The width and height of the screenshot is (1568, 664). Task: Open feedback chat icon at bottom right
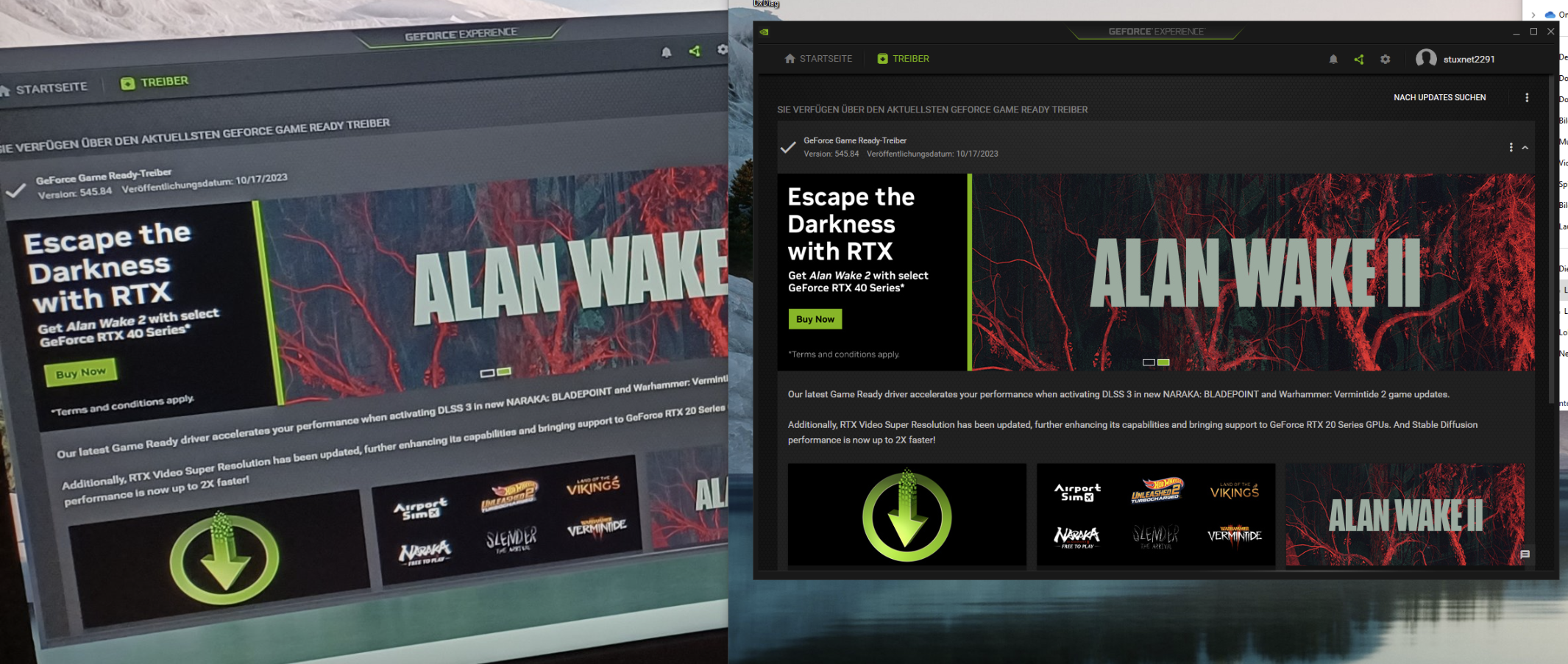(1525, 554)
